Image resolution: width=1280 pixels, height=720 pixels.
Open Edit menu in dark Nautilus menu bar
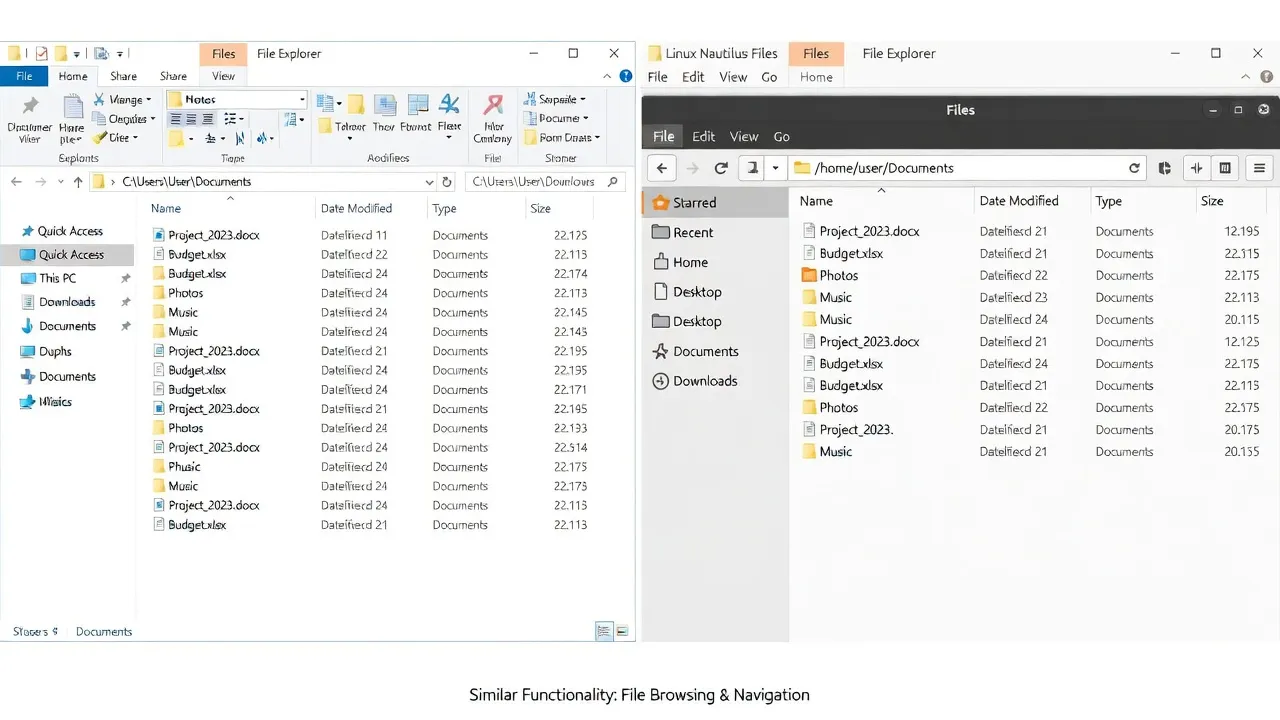click(x=704, y=136)
